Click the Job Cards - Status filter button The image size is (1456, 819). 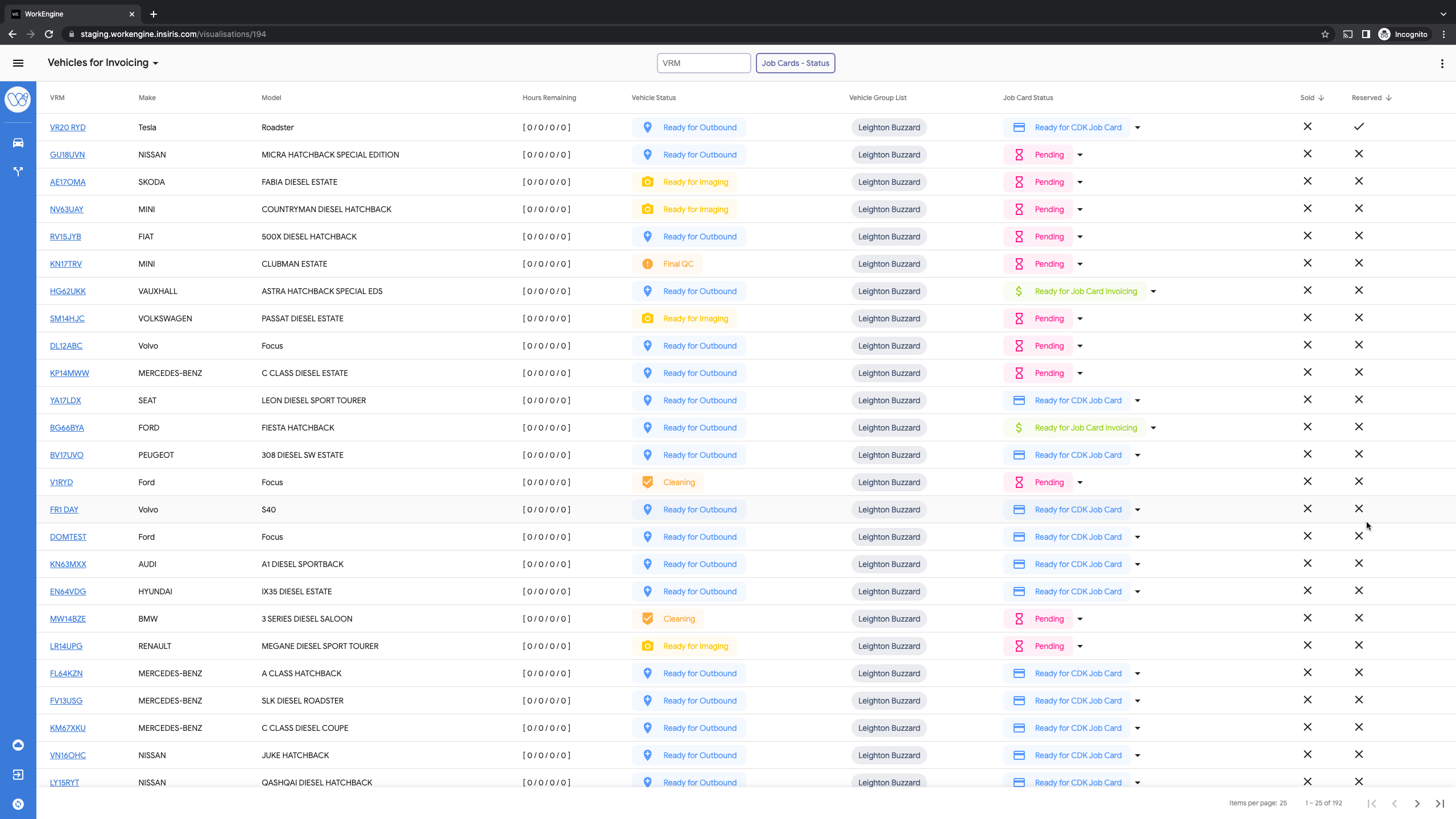pyautogui.click(x=795, y=63)
